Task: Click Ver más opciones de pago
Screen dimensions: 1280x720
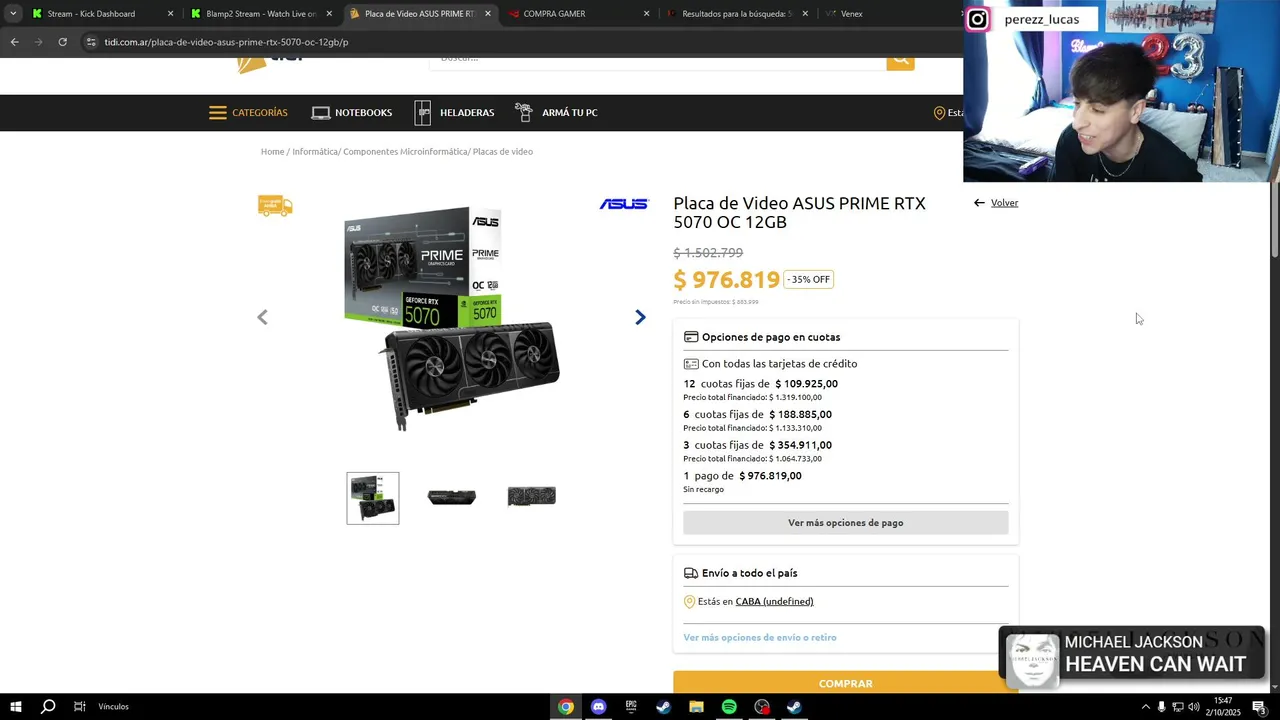Action: click(x=845, y=523)
